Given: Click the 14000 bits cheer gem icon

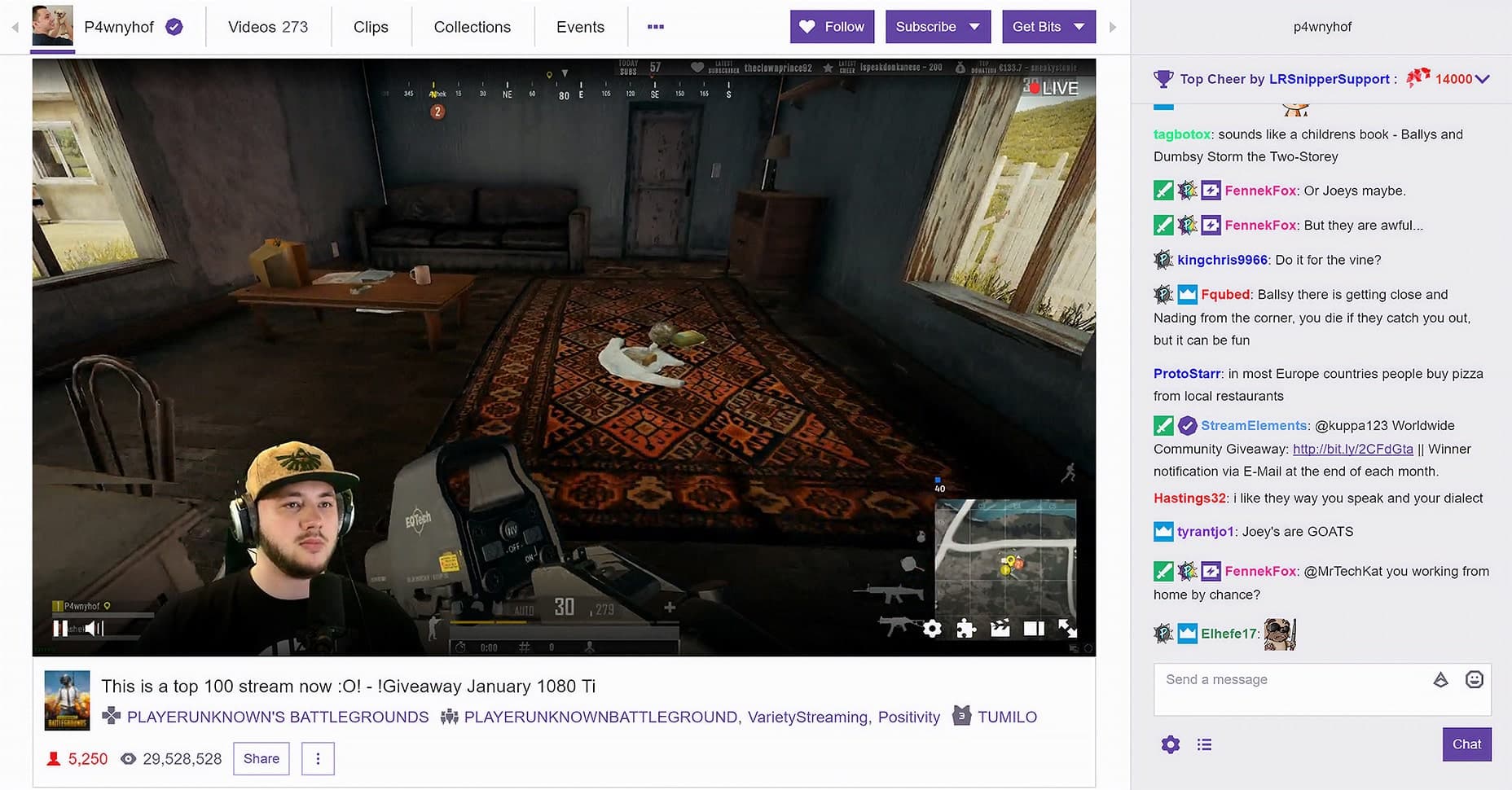Looking at the screenshot, I should [1418, 77].
